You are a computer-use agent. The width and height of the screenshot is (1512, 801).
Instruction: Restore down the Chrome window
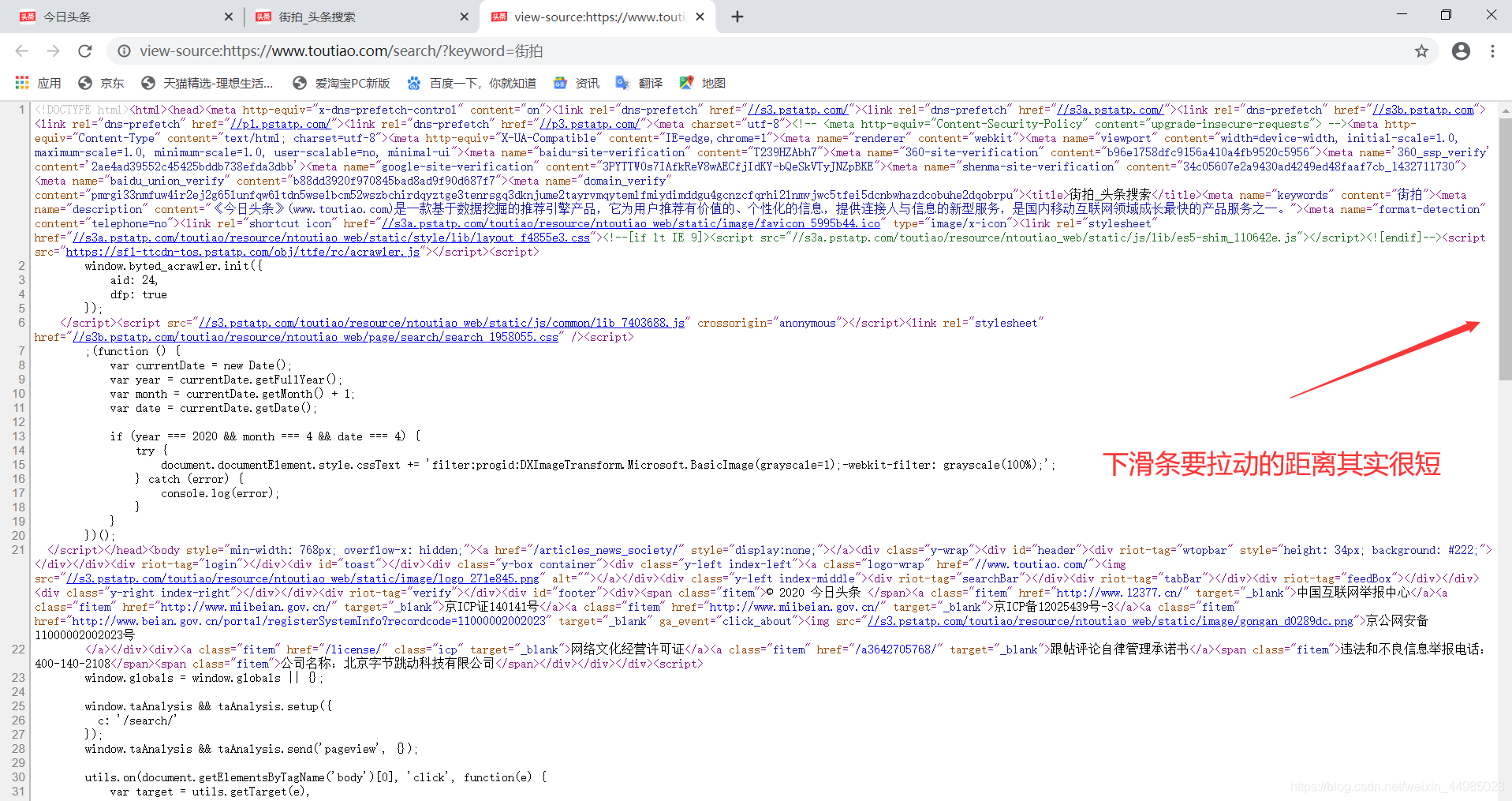coord(1446,15)
